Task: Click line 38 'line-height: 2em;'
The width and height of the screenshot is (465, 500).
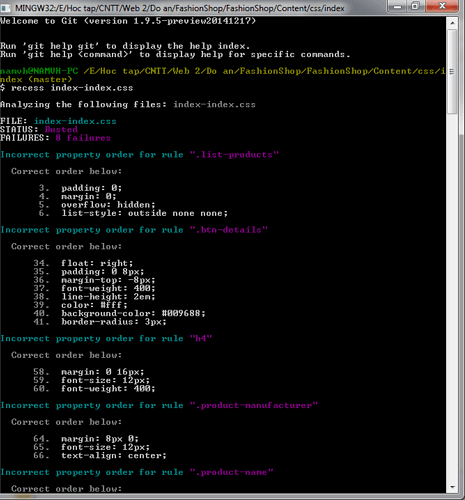Action: click(x=94, y=297)
